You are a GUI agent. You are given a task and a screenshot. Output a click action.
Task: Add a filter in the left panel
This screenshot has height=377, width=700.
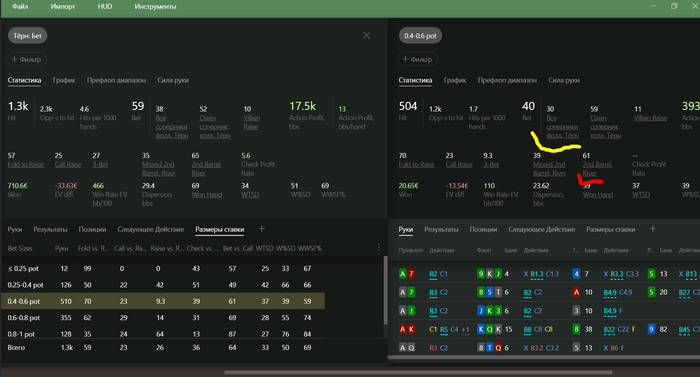27,59
